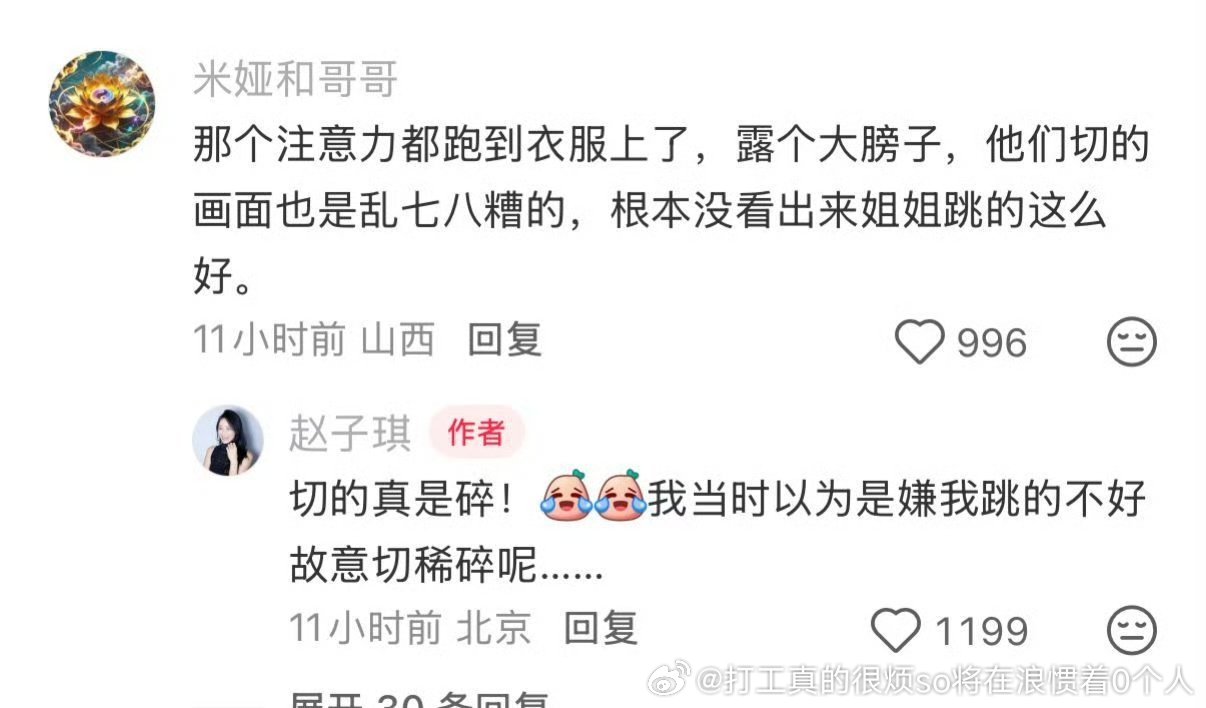The width and height of the screenshot is (1206, 708).
Task: Dislike 米娅和哥哥's comment
Action: click(1131, 343)
